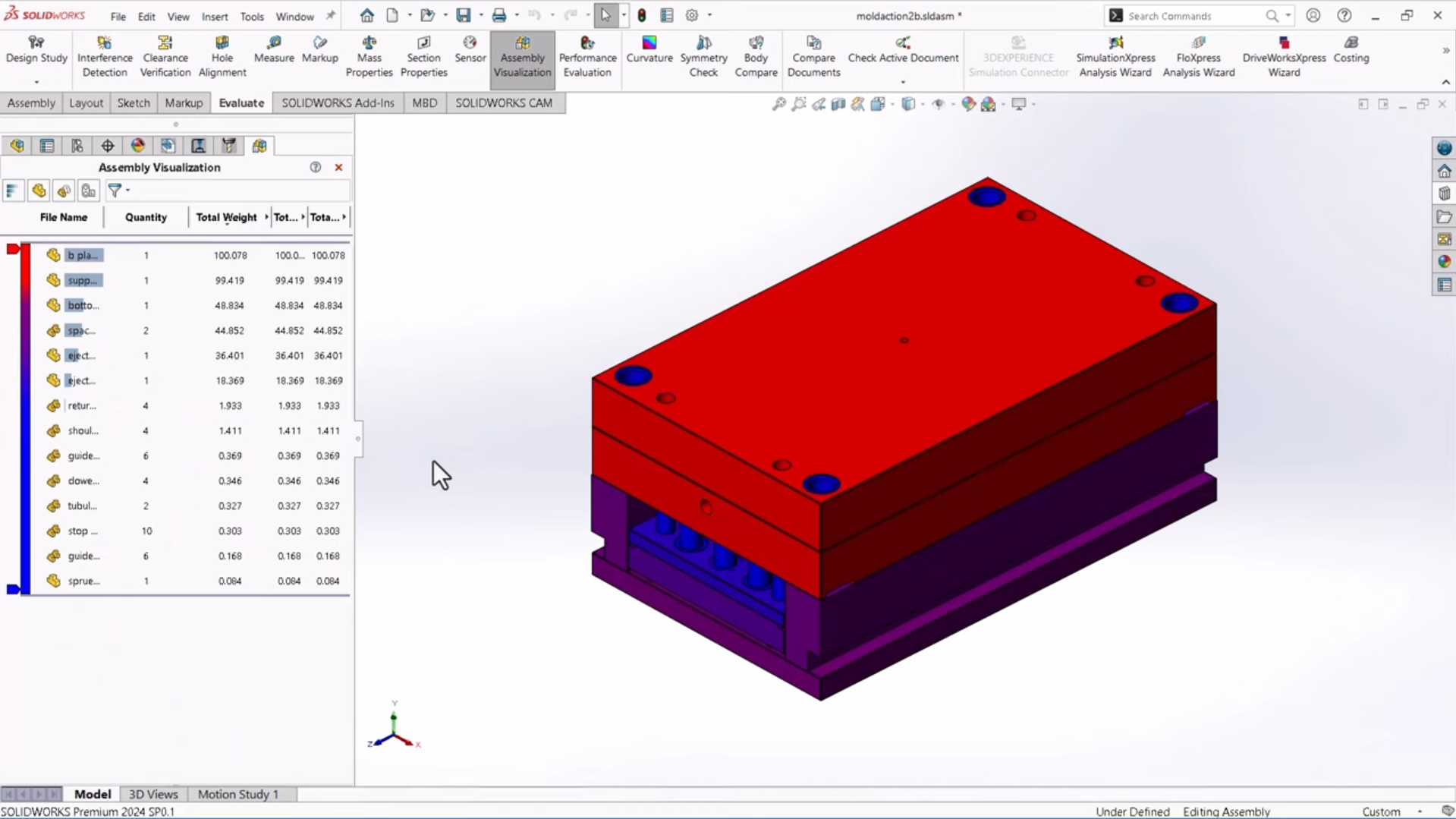Image resolution: width=1456 pixels, height=819 pixels.
Task: Expand the Design Study dropdown arrow
Action: pyautogui.click(x=36, y=81)
